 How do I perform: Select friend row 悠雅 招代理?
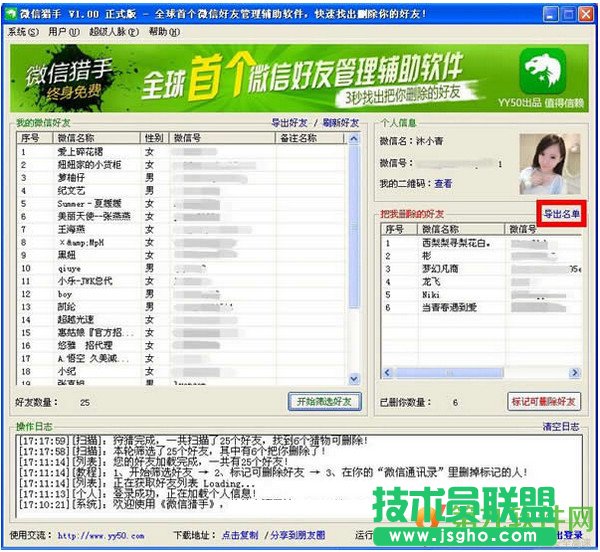[183, 345]
